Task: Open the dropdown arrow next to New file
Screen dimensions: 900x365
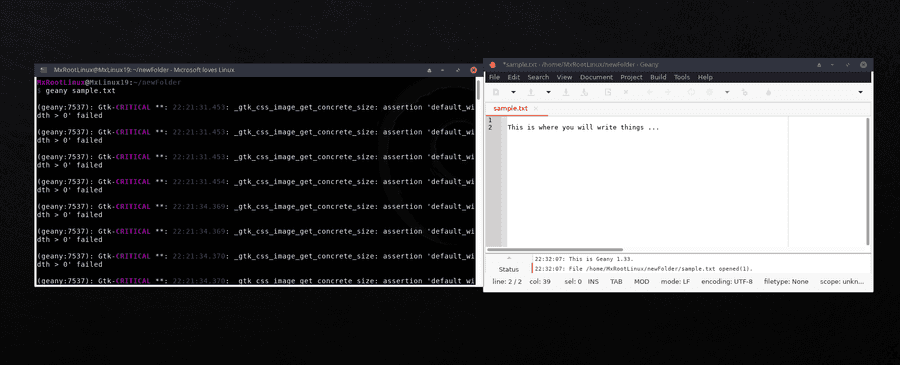Action: (514, 92)
